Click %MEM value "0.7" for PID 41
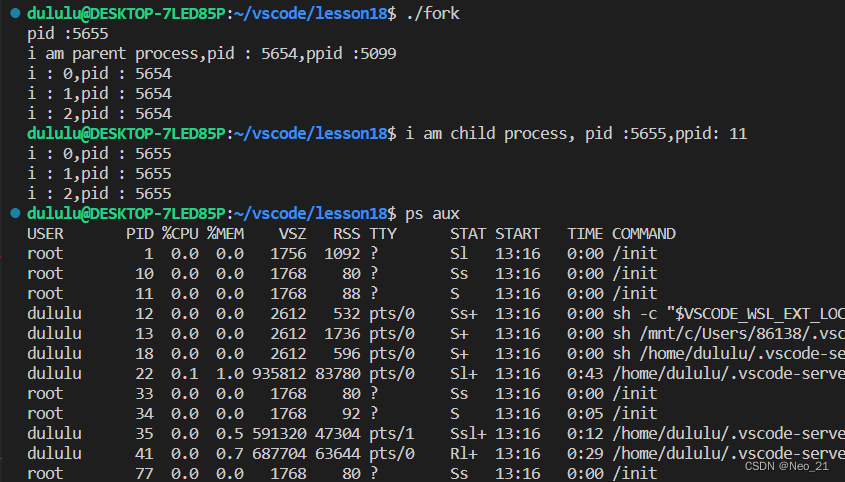The image size is (845, 482). 230,453
